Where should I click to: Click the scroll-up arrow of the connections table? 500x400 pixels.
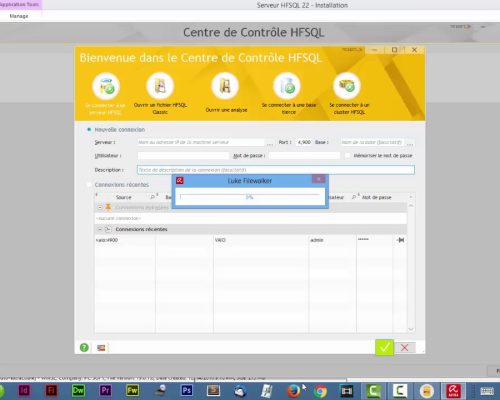tap(411, 205)
